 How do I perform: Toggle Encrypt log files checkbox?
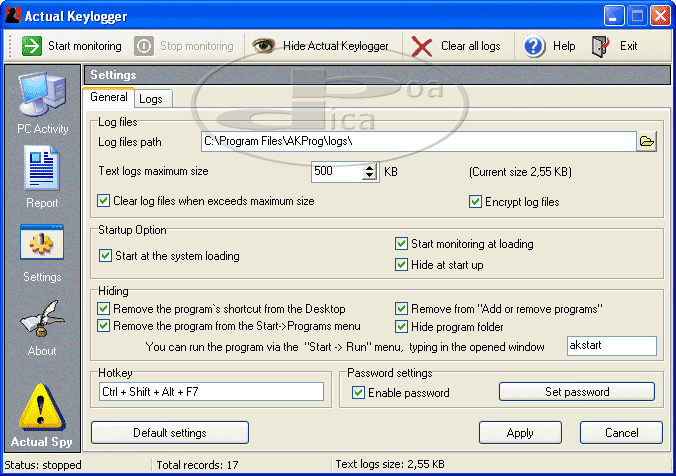(x=476, y=202)
